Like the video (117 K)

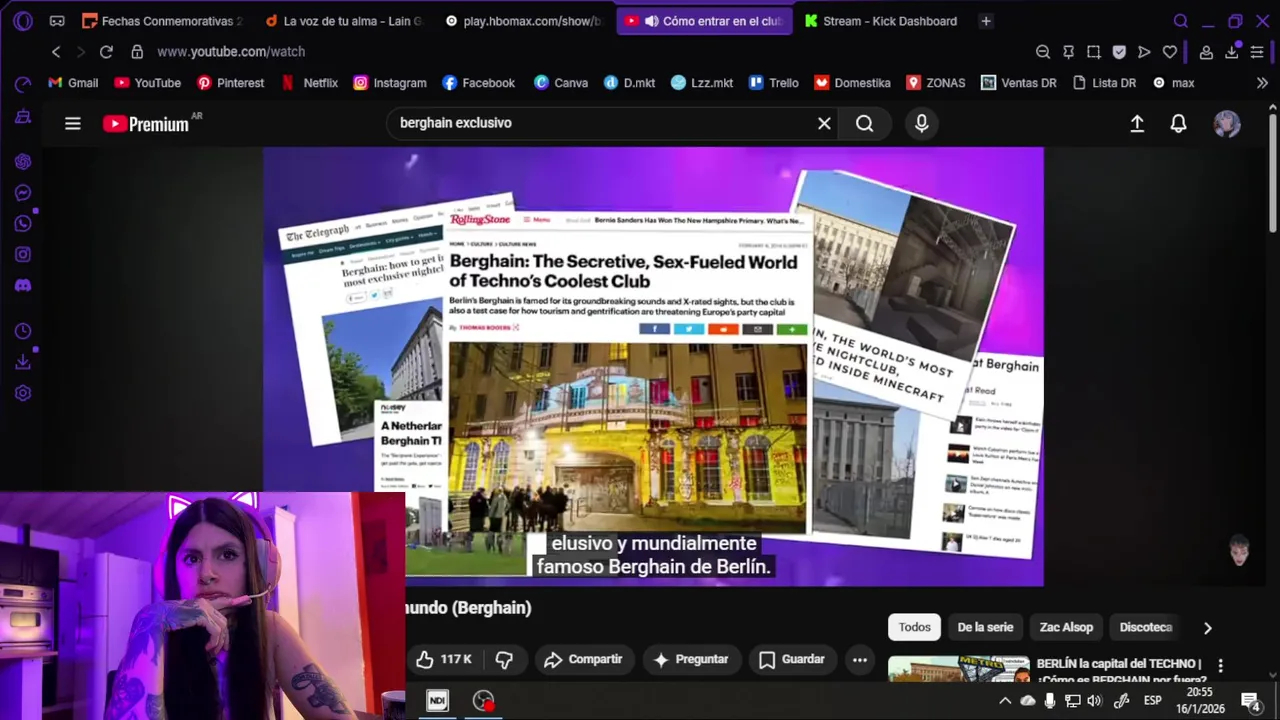445,659
